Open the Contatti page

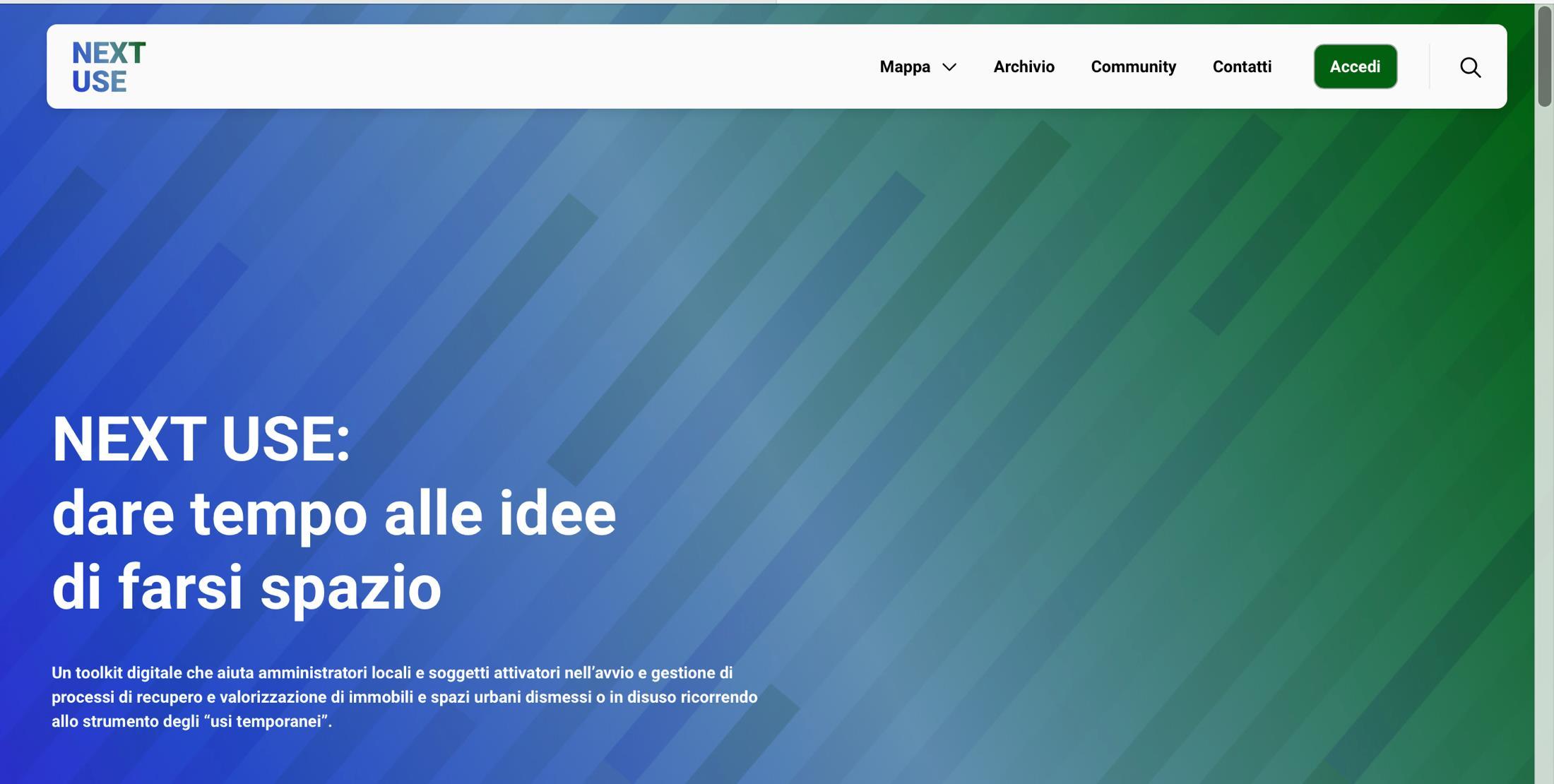(1242, 67)
